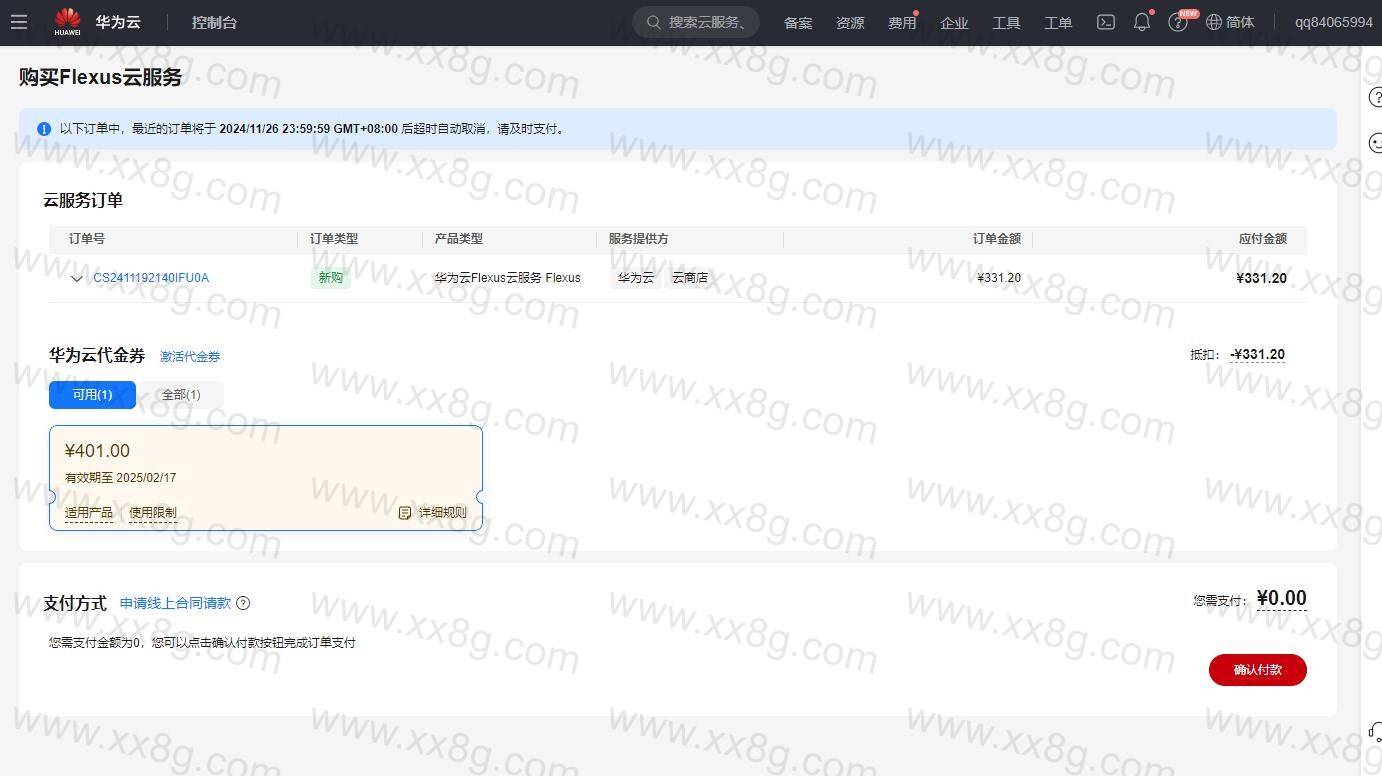Image resolution: width=1382 pixels, height=776 pixels.
Task: Select the 可用(1) vouchers tab
Action: point(92,395)
